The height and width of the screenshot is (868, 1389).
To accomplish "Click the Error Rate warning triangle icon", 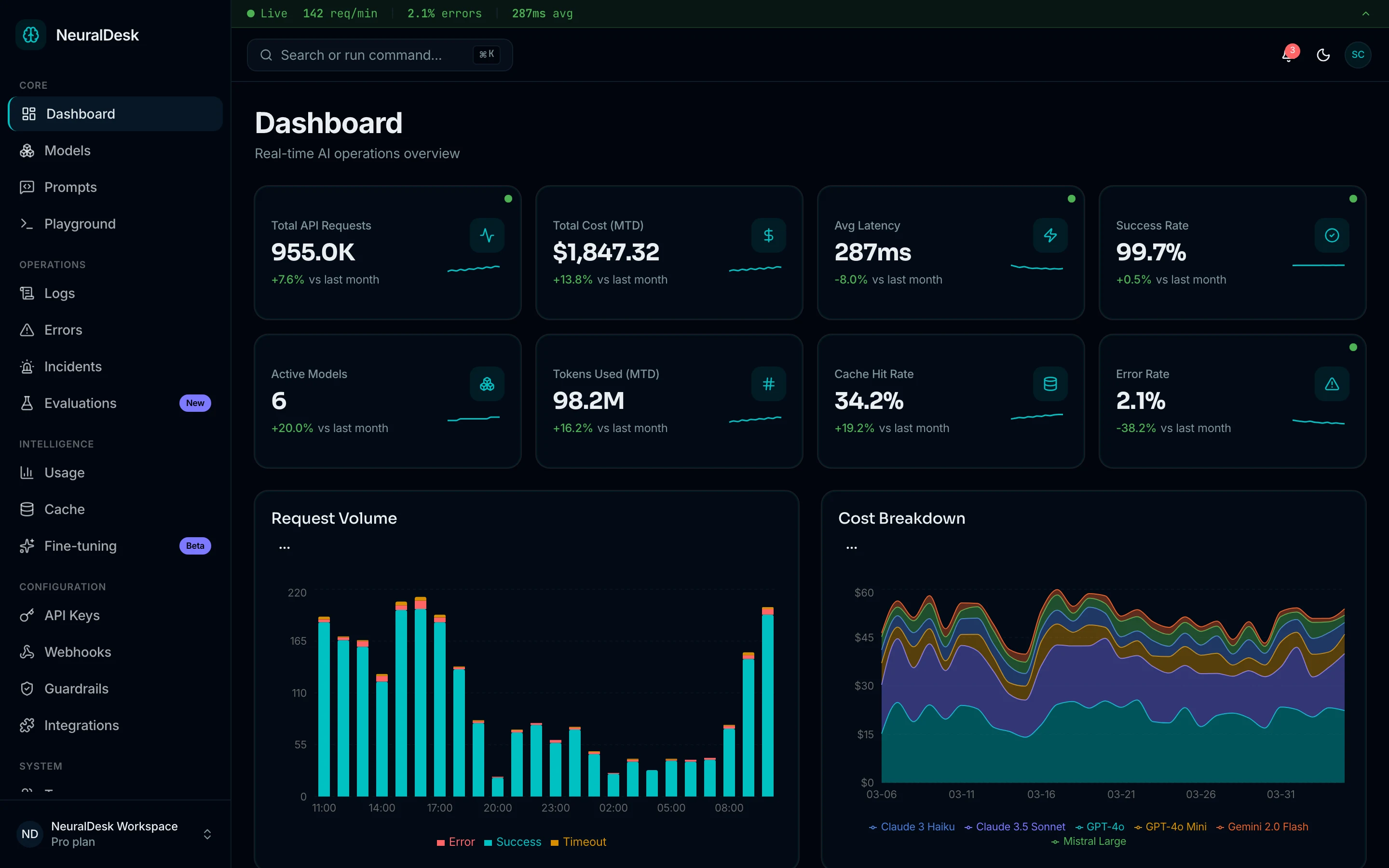I will [1332, 384].
